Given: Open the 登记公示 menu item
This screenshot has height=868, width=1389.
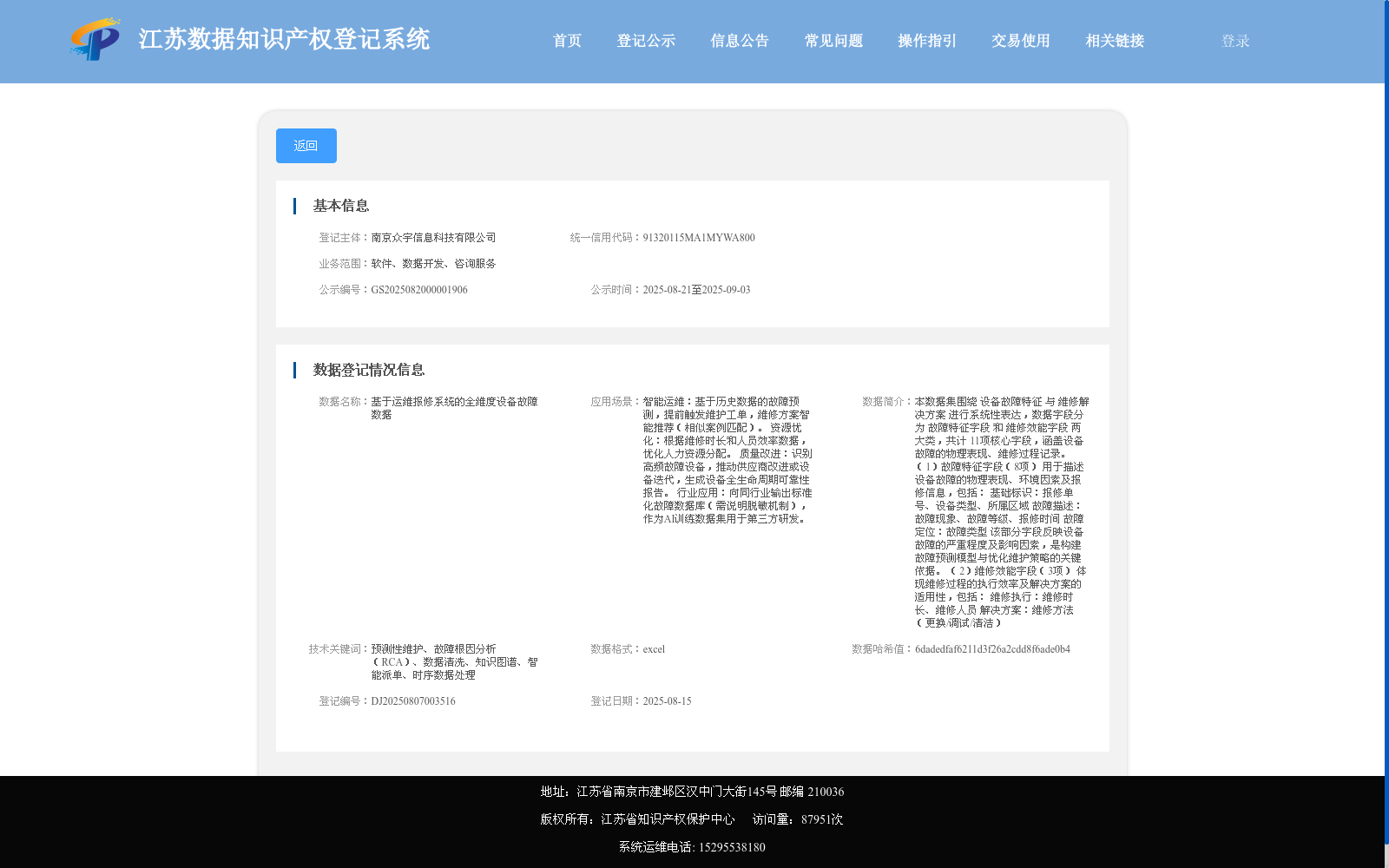Looking at the screenshot, I should click(x=646, y=41).
